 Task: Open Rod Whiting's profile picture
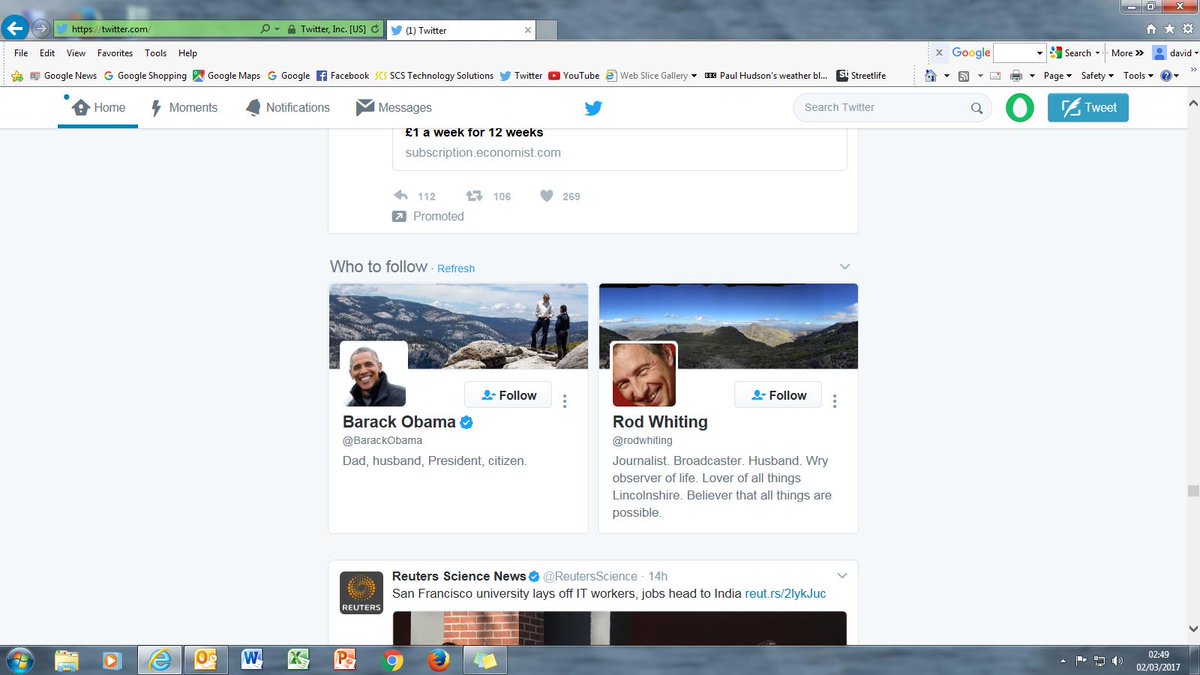pyautogui.click(x=644, y=375)
